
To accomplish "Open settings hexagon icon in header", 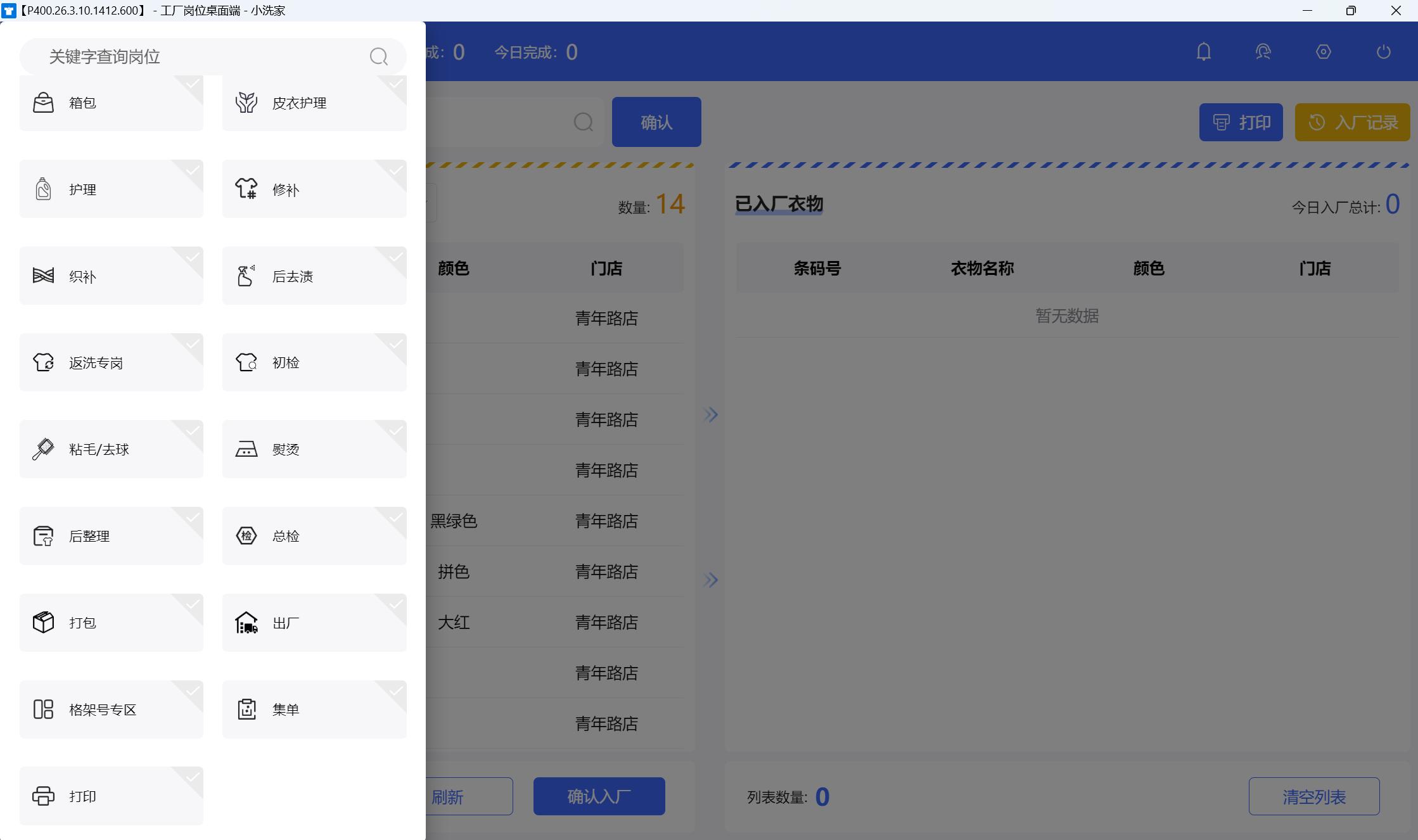I will 1323,52.
